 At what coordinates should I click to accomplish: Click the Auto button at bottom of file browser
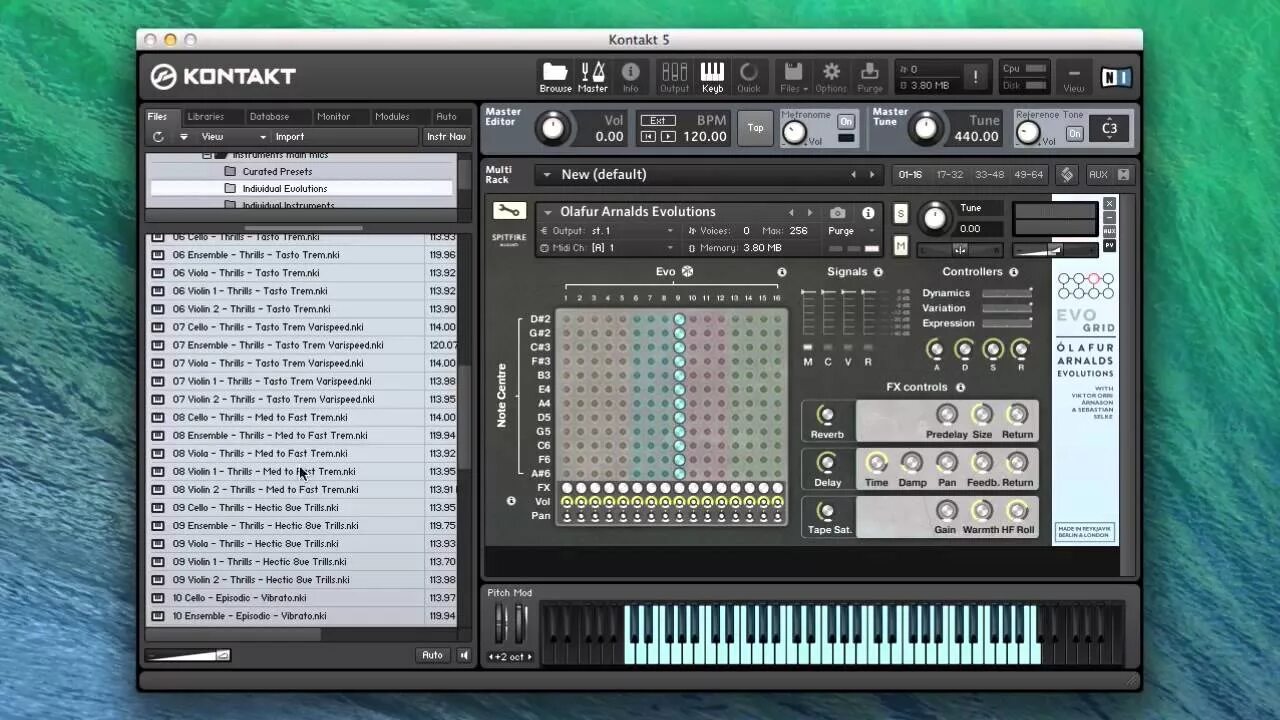click(x=432, y=655)
